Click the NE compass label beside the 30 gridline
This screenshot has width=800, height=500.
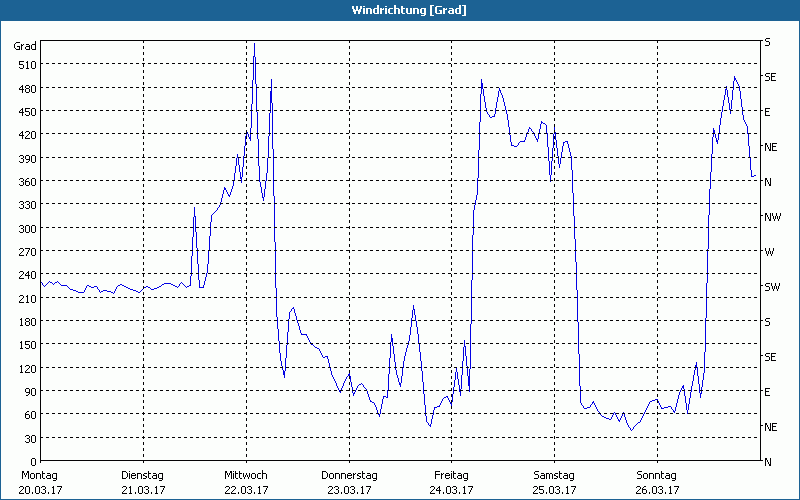tap(770, 427)
